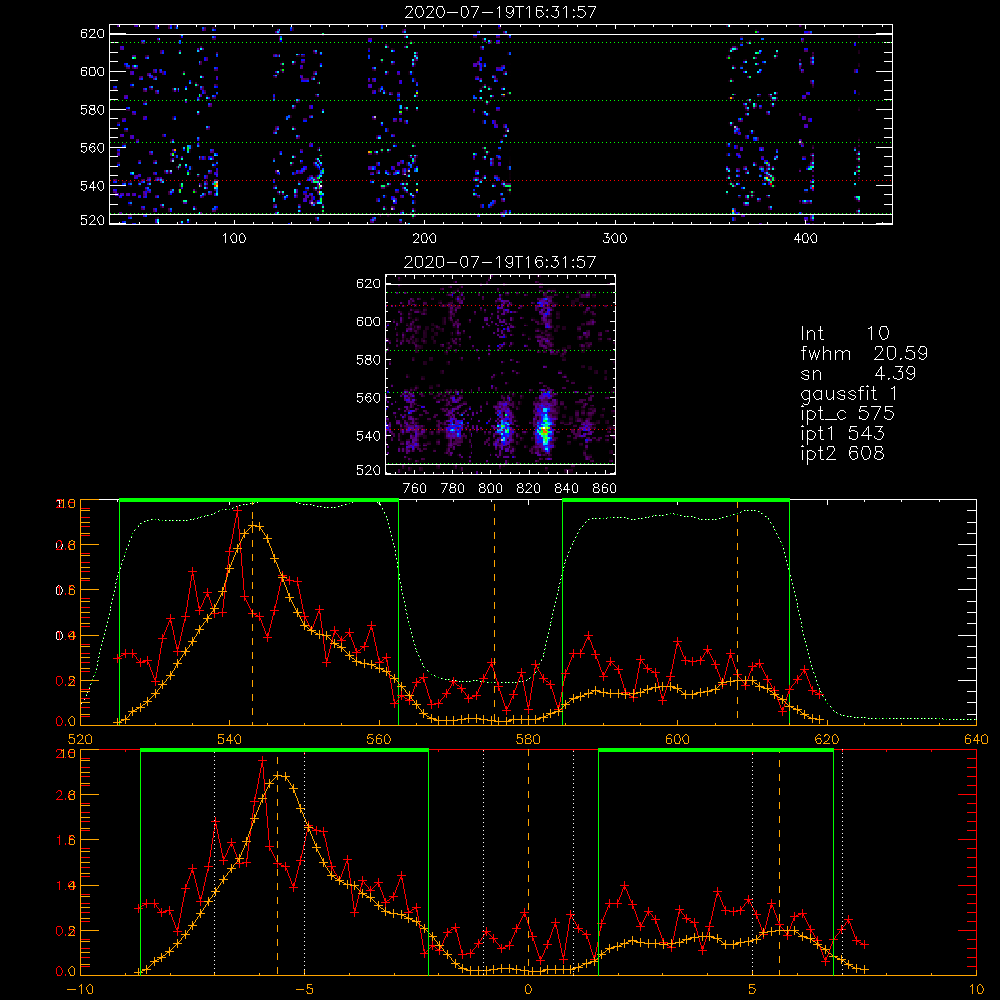The height and width of the screenshot is (1000, 1000).
Task: Click y-axis label 540 on top image
Action: coord(92,186)
